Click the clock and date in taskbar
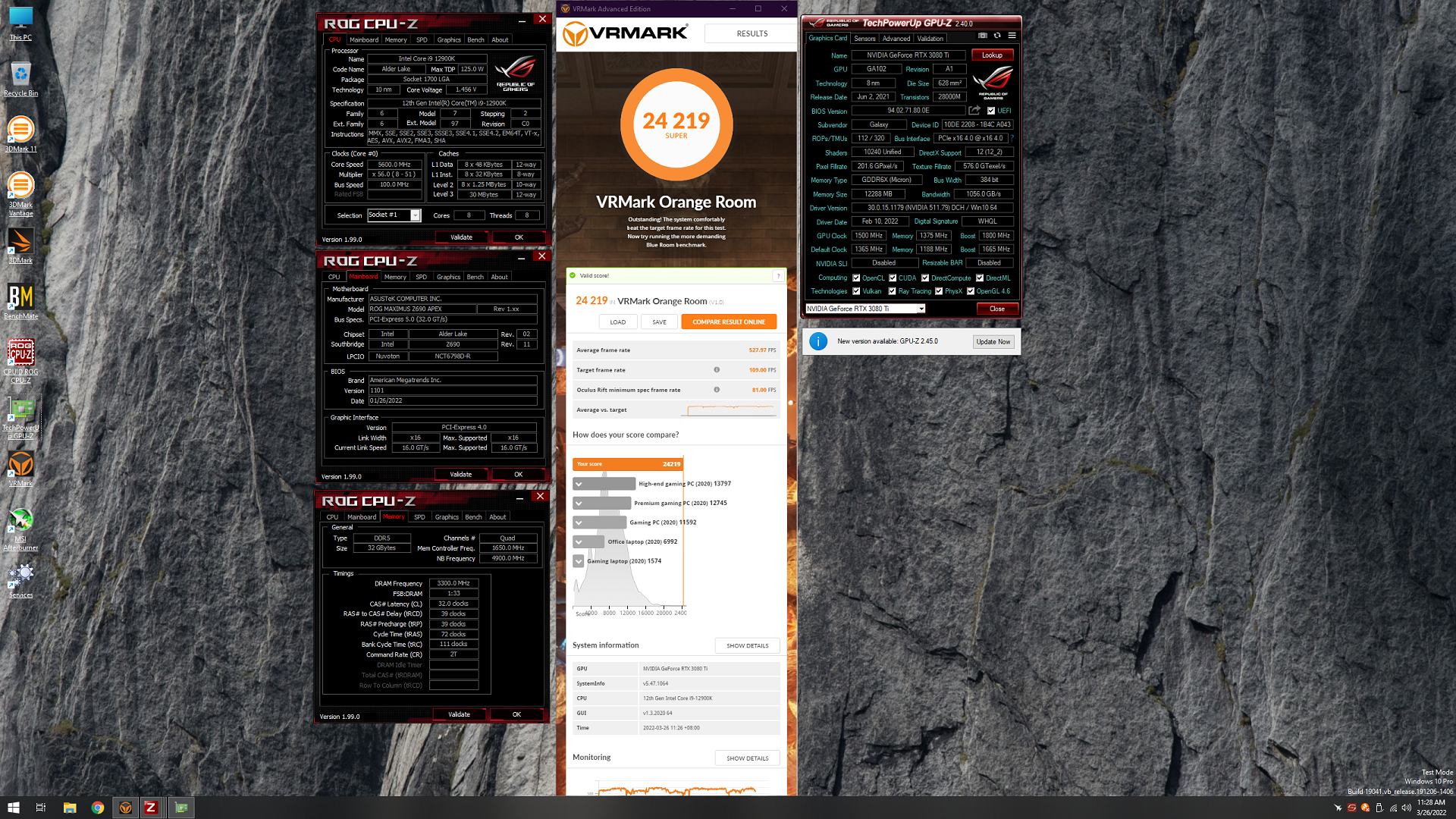This screenshot has height=819, width=1456. click(1430, 808)
